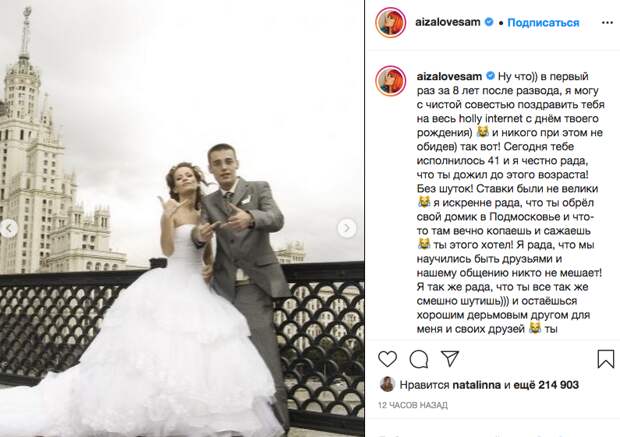Go to previous photo with left arrow
Image resolution: width=620 pixels, height=437 pixels.
click(9, 228)
